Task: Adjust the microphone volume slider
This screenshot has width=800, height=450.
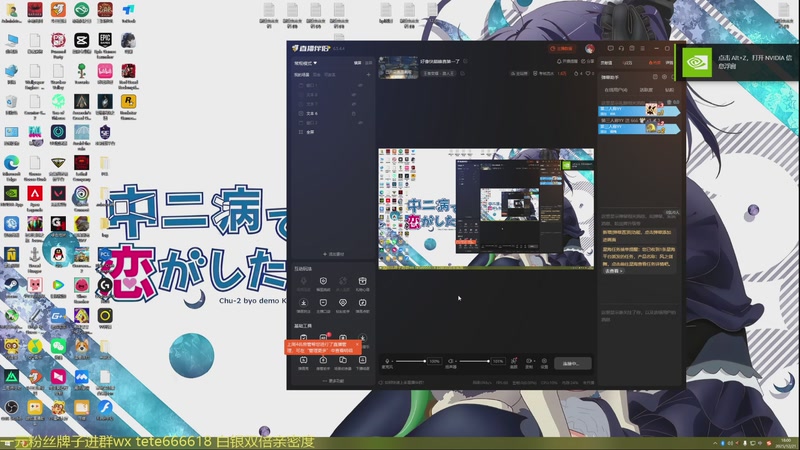Action: coord(410,361)
